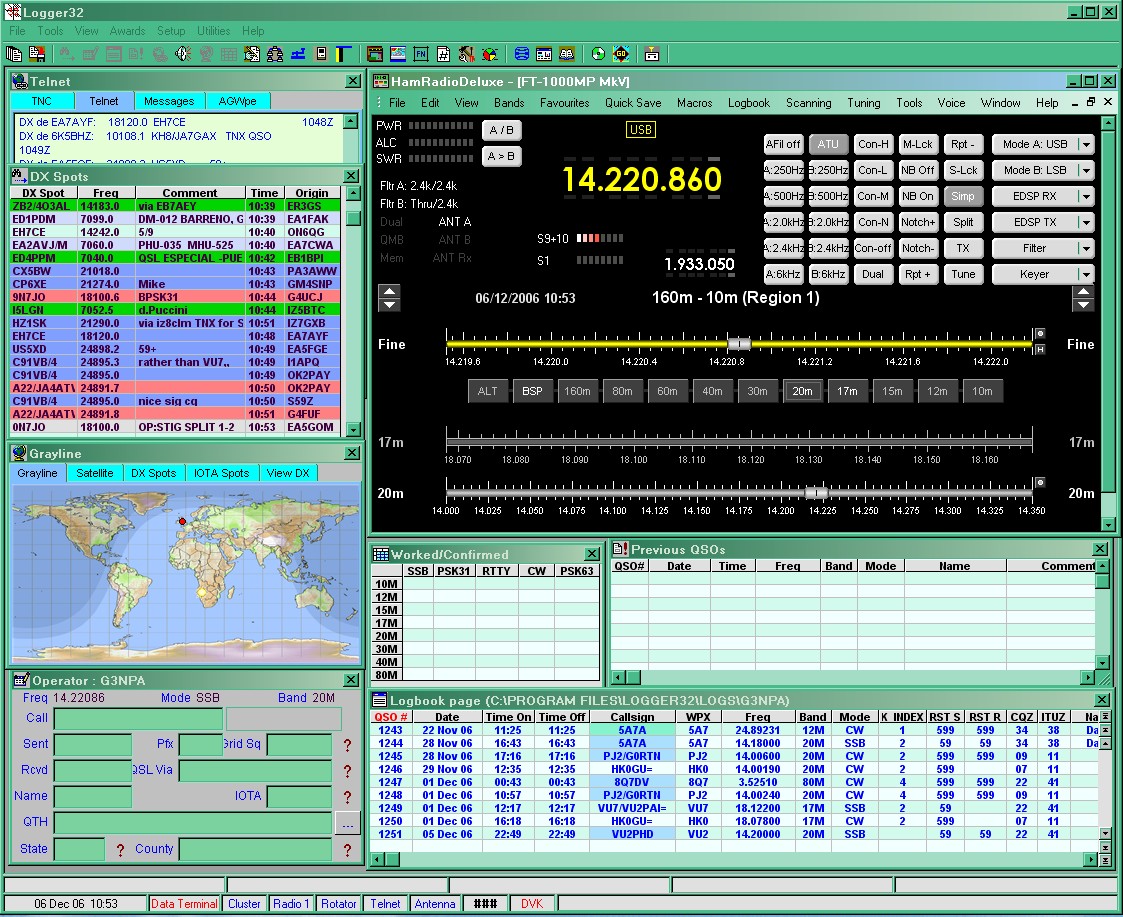Swap VFOs with the A / B button

[x=501, y=130]
